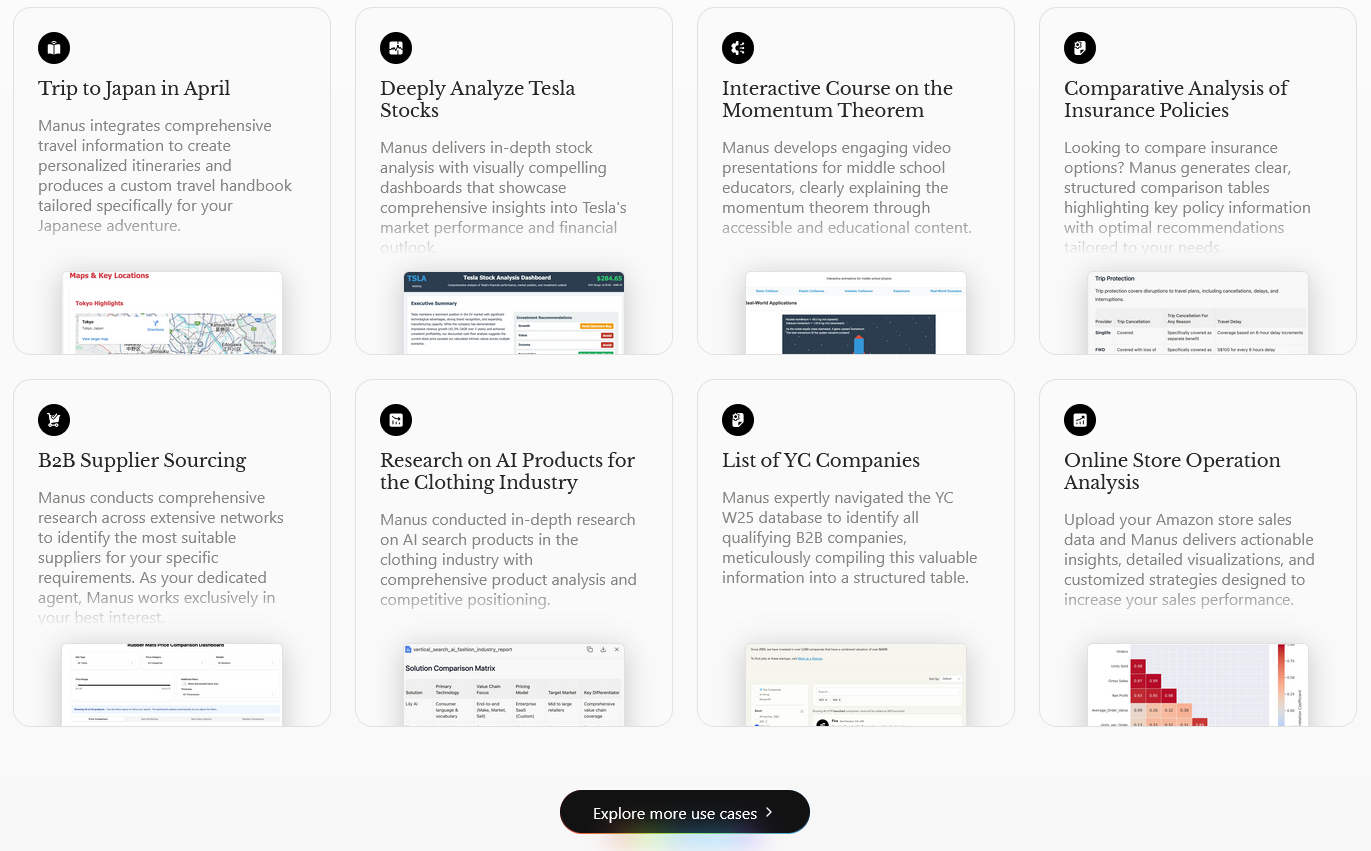Click the graph icon for Online Store Analysis
This screenshot has width=1371, height=851.
[1080, 420]
